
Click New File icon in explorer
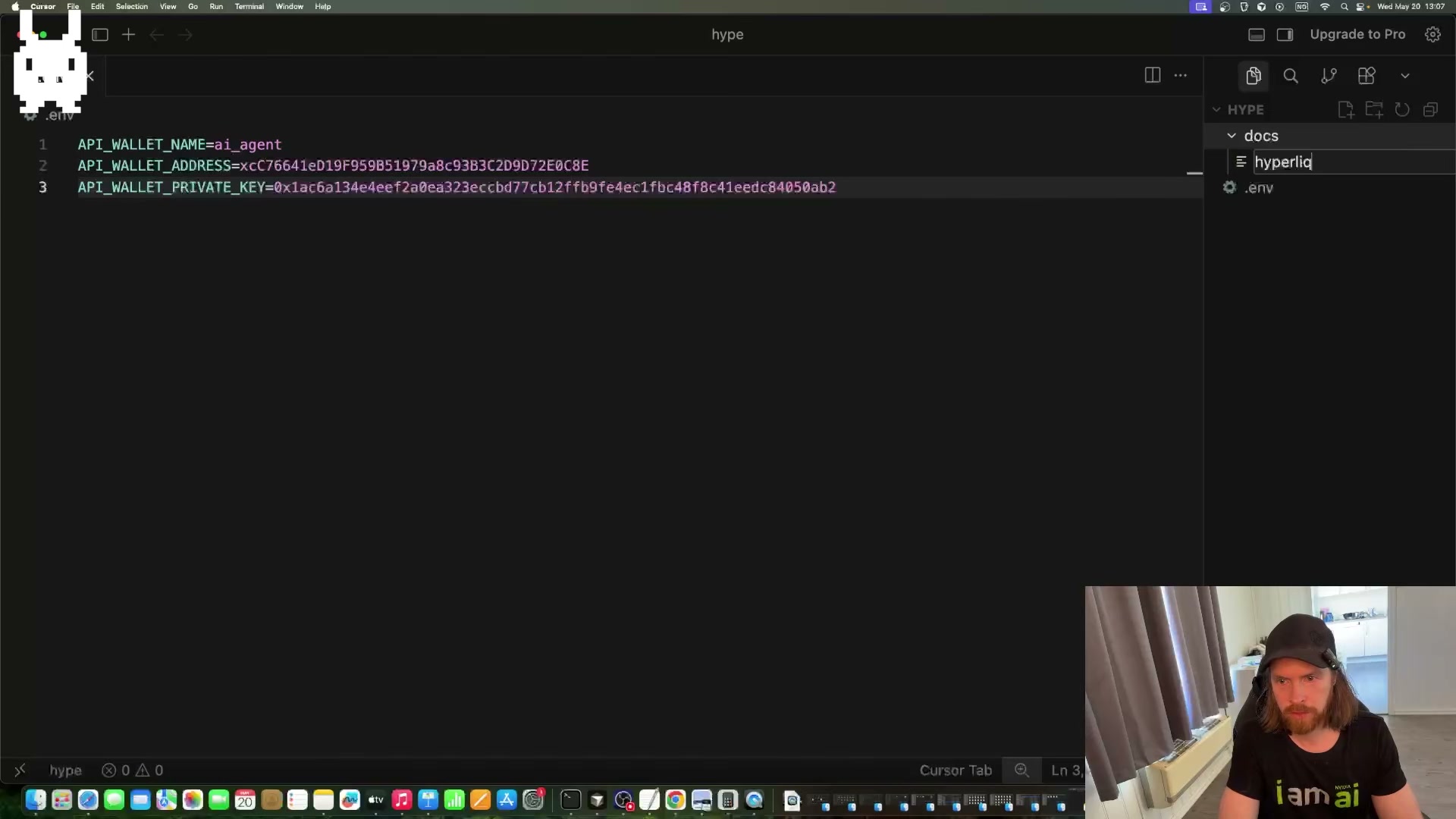click(x=1346, y=110)
